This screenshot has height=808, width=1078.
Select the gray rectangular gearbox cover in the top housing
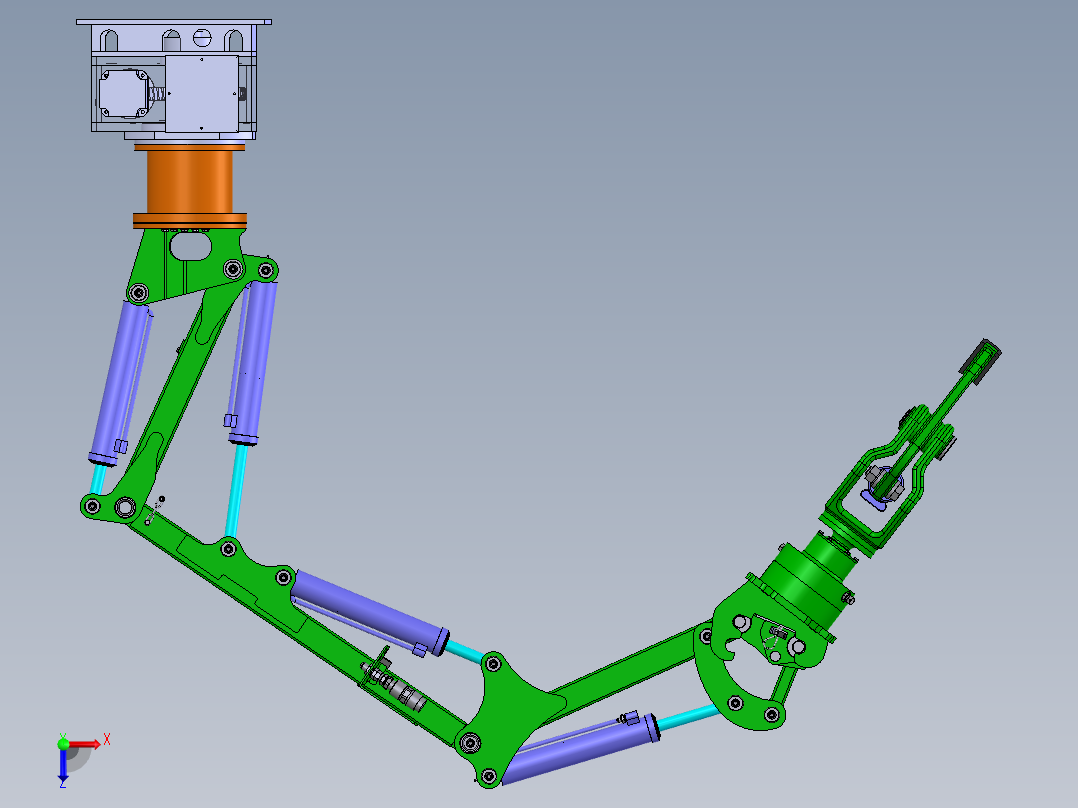[x=201, y=94]
